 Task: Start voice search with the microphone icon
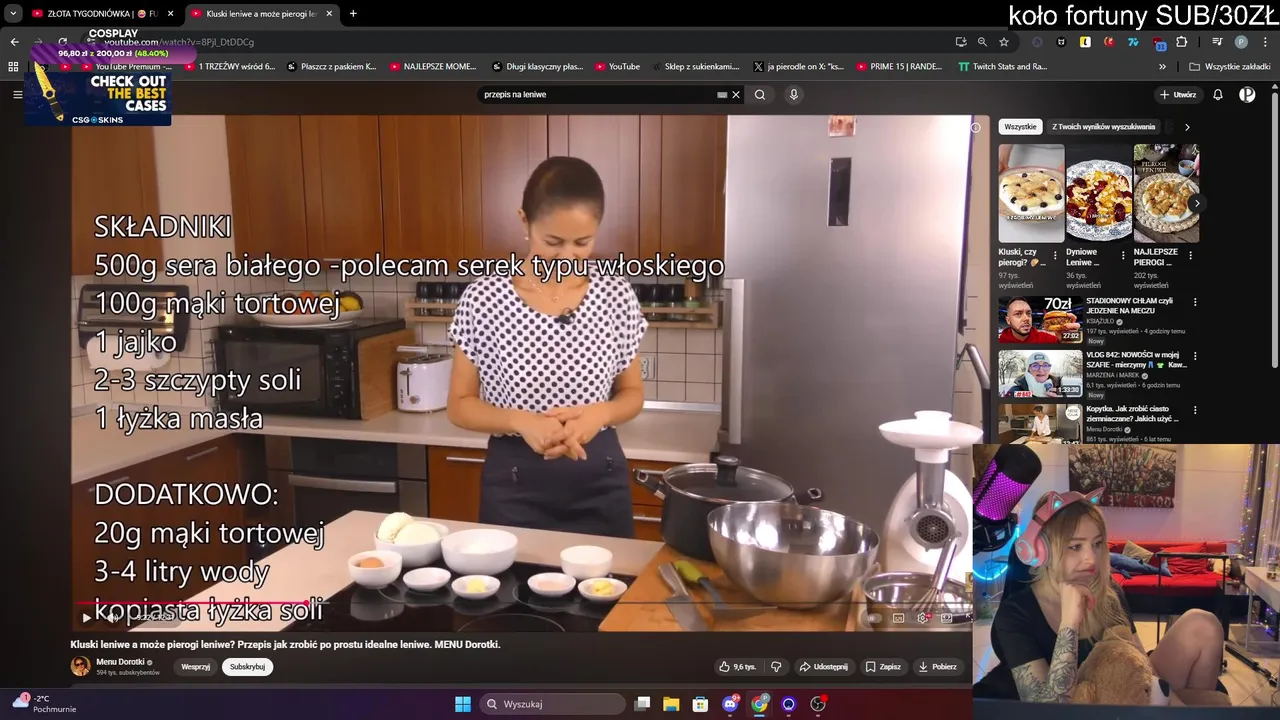click(794, 95)
